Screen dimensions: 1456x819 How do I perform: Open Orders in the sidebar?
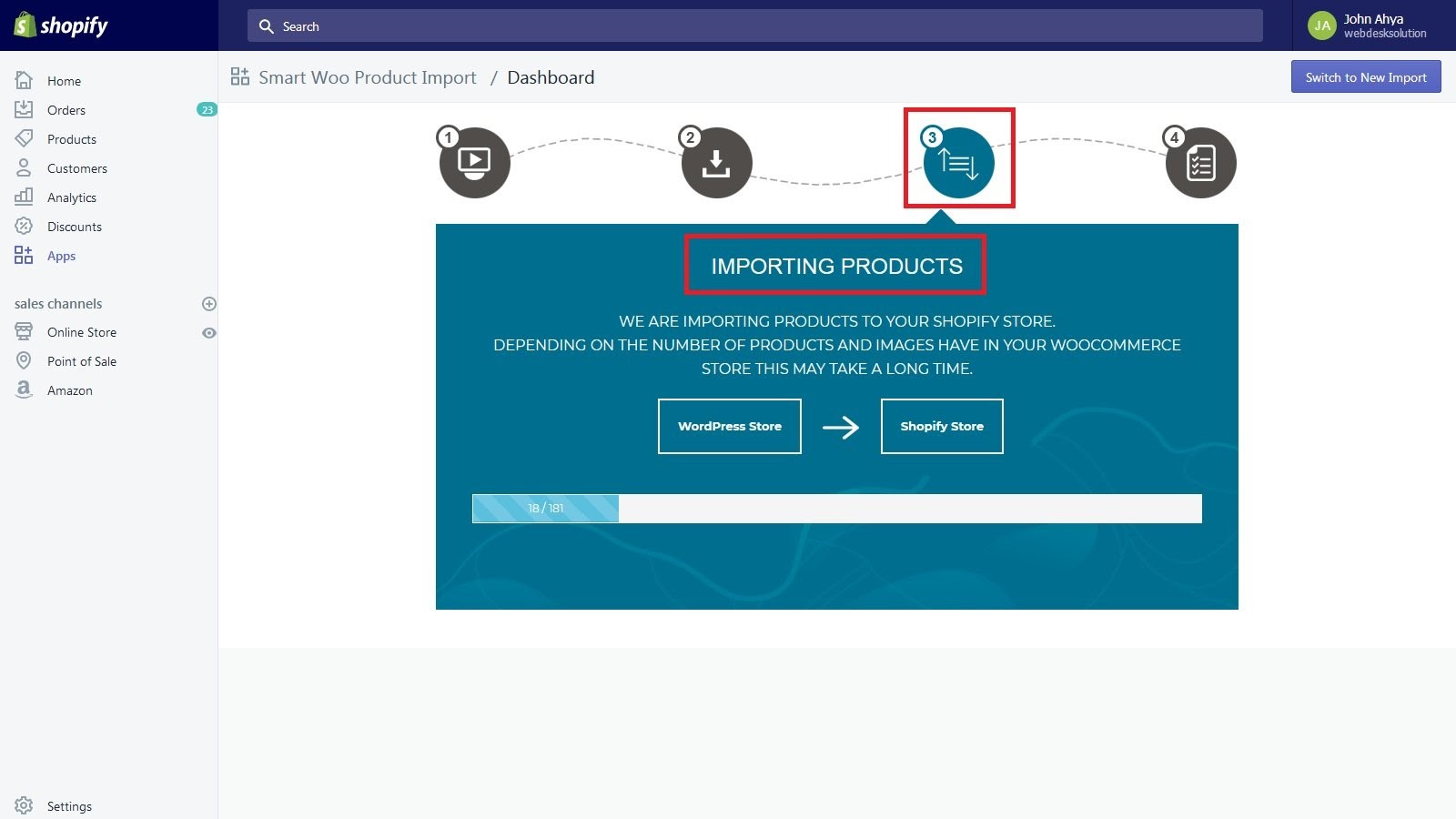(66, 110)
